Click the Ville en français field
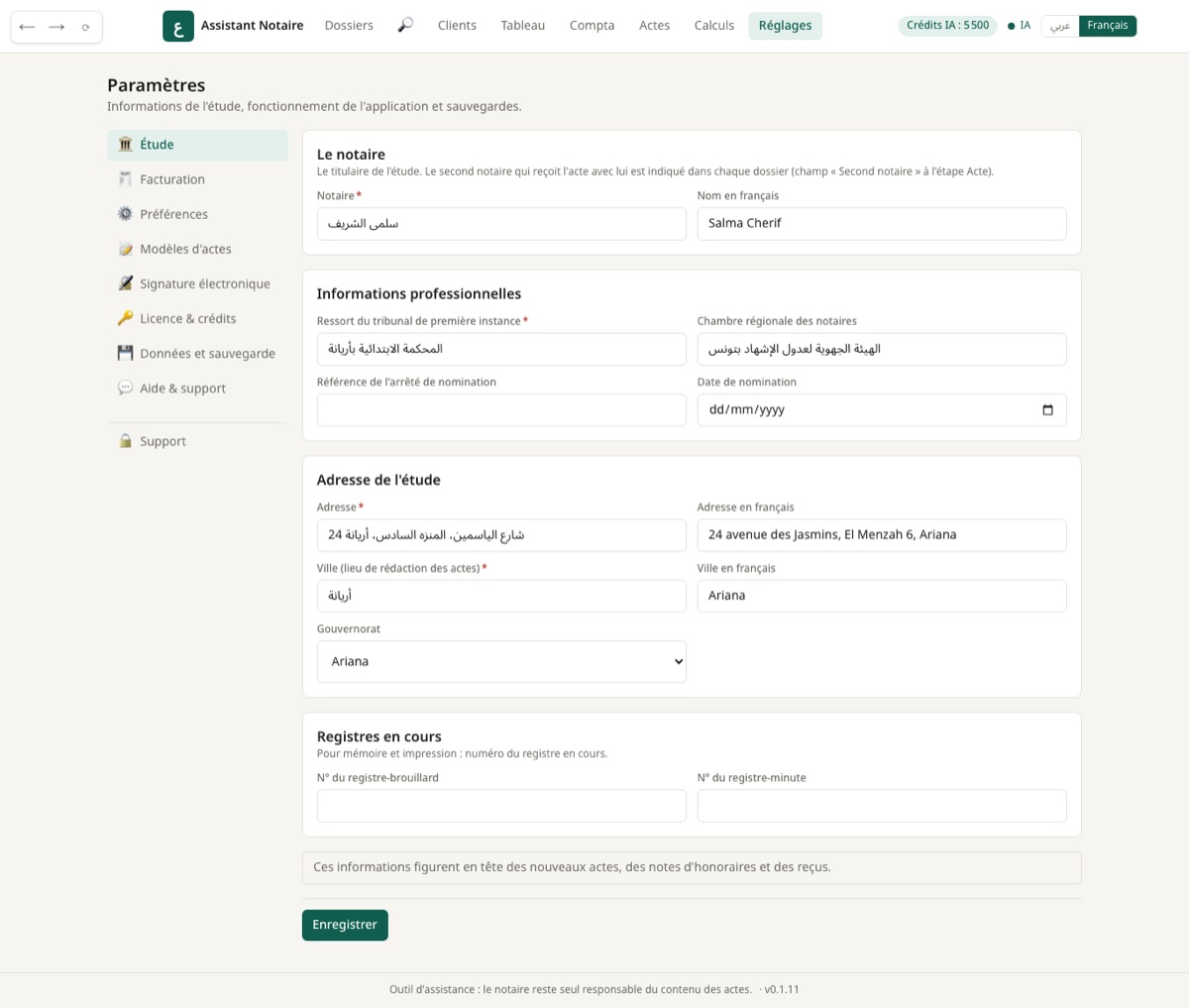This screenshot has height=1008, width=1189. click(882, 596)
